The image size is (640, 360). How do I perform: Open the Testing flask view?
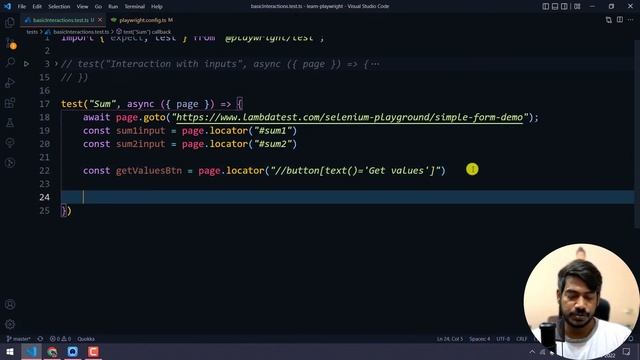pos(10,122)
